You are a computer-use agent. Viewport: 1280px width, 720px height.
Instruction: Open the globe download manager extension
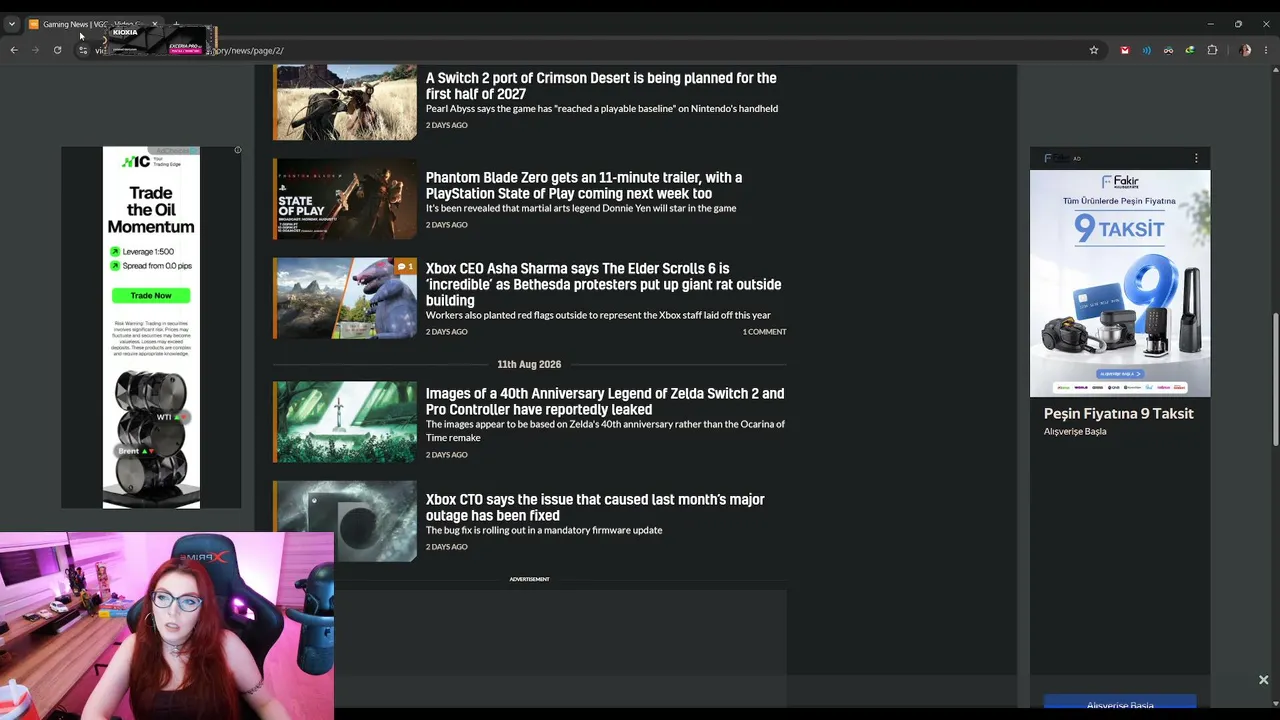click(x=1189, y=50)
